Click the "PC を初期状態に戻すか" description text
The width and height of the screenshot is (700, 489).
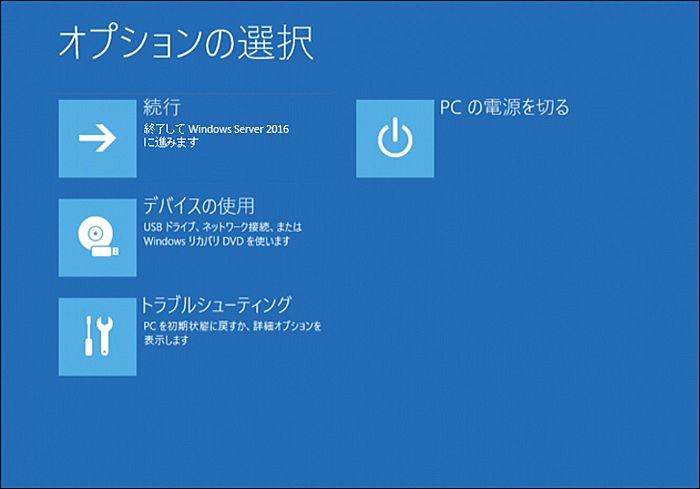click(x=193, y=326)
